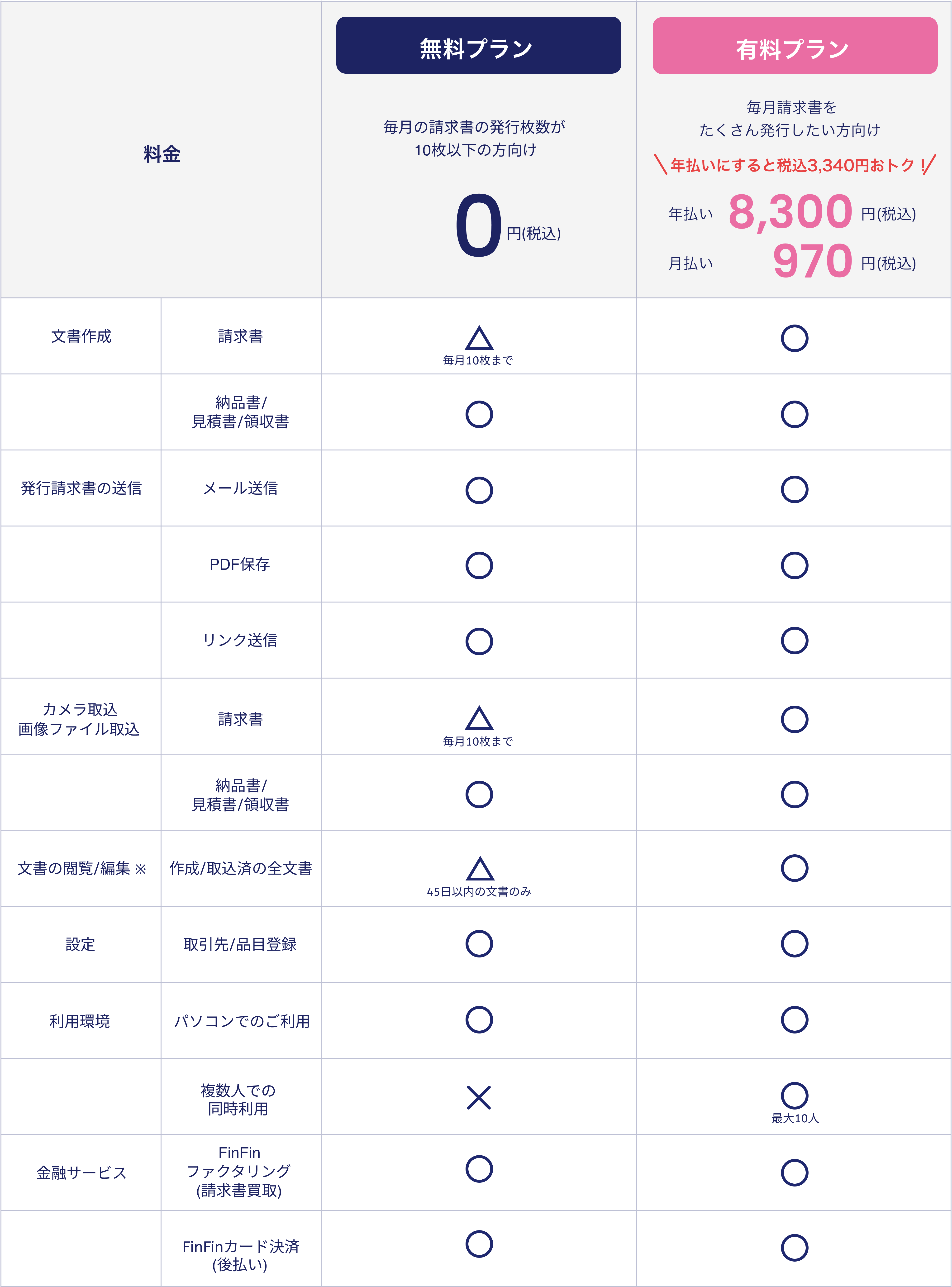Click the 料金 header cell
The image size is (952, 1287).
161,149
